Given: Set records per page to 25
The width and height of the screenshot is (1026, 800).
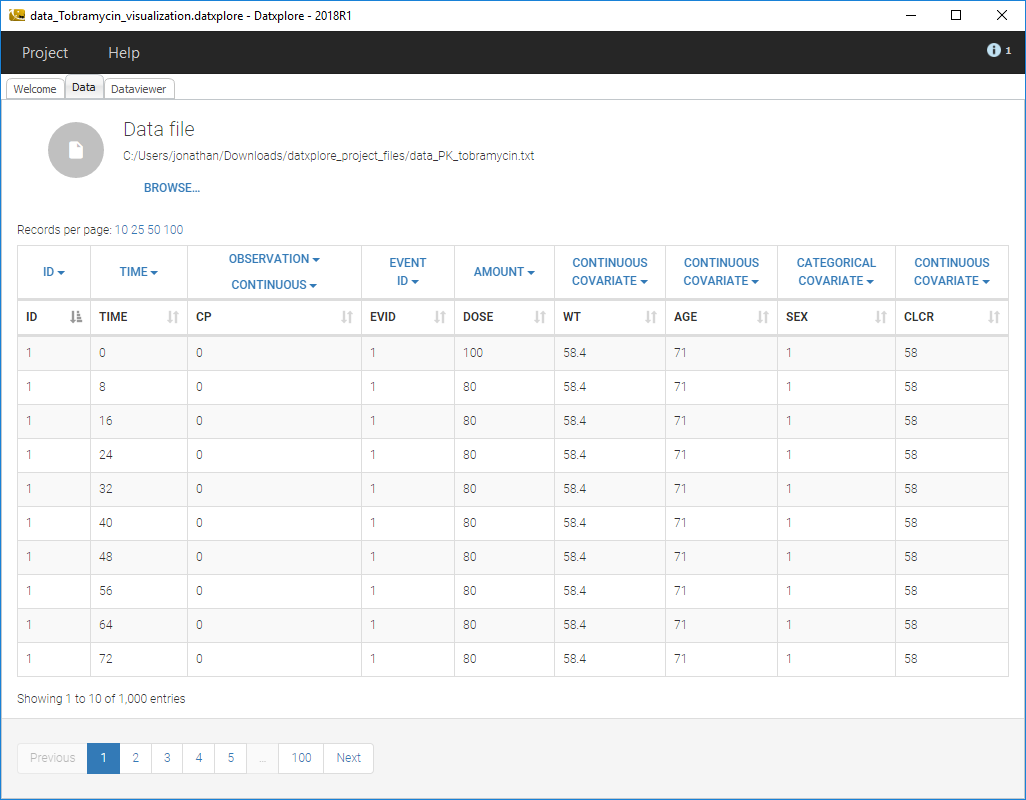Looking at the screenshot, I should click(x=137, y=230).
